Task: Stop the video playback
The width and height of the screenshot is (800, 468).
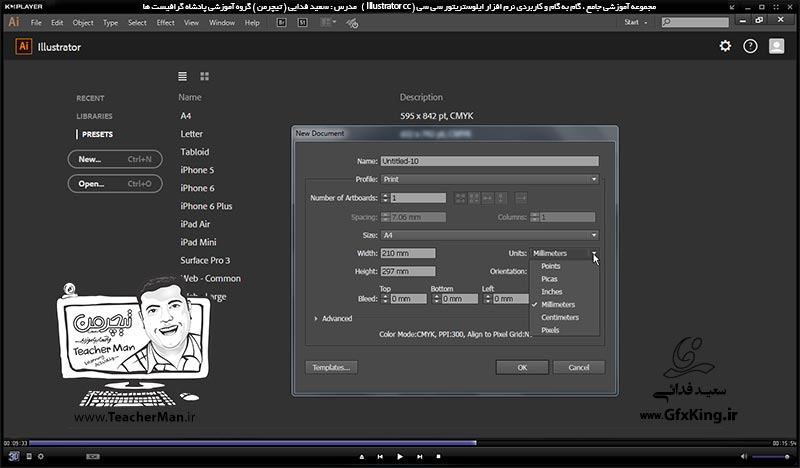Action: point(438,457)
